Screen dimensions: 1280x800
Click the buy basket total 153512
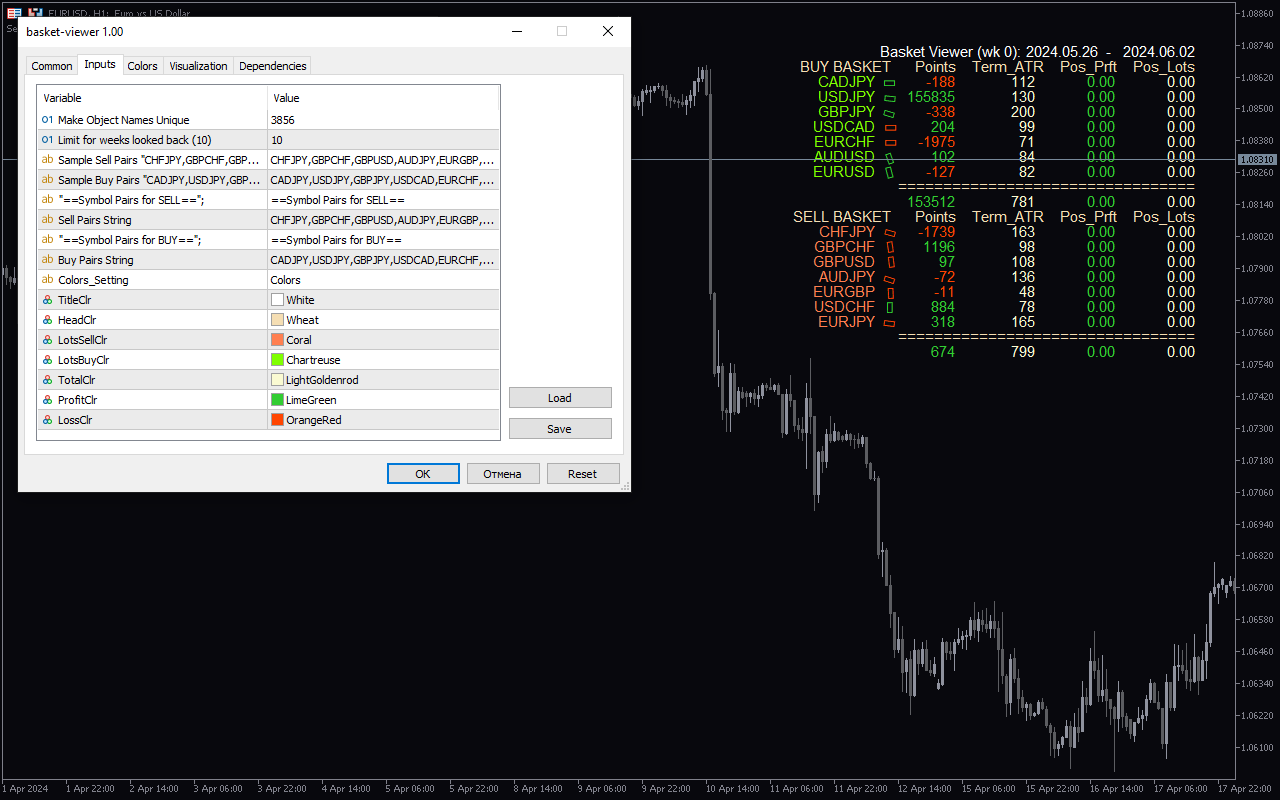(x=931, y=202)
